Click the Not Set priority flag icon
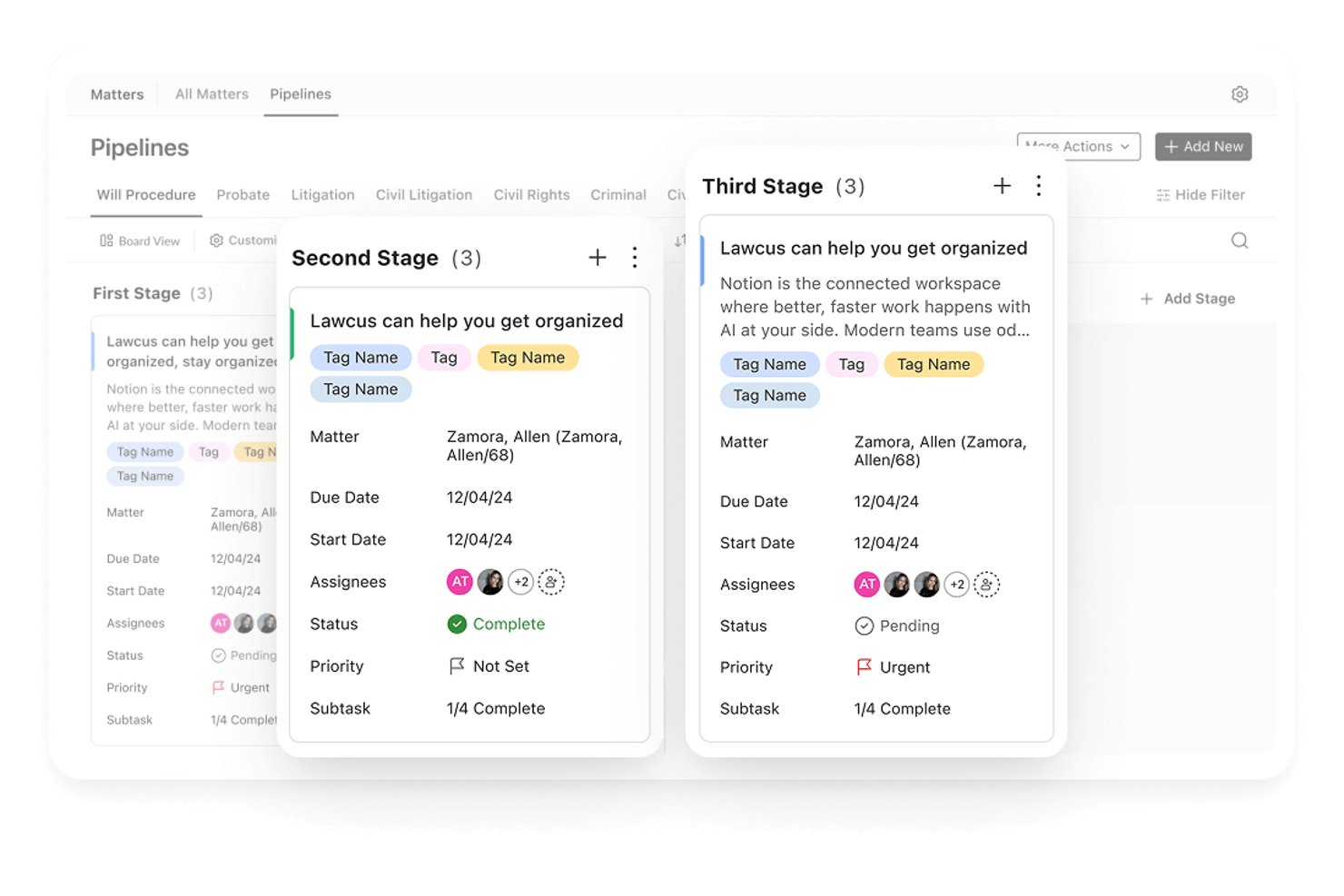This screenshot has width=1344, height=896. point(457,666)
